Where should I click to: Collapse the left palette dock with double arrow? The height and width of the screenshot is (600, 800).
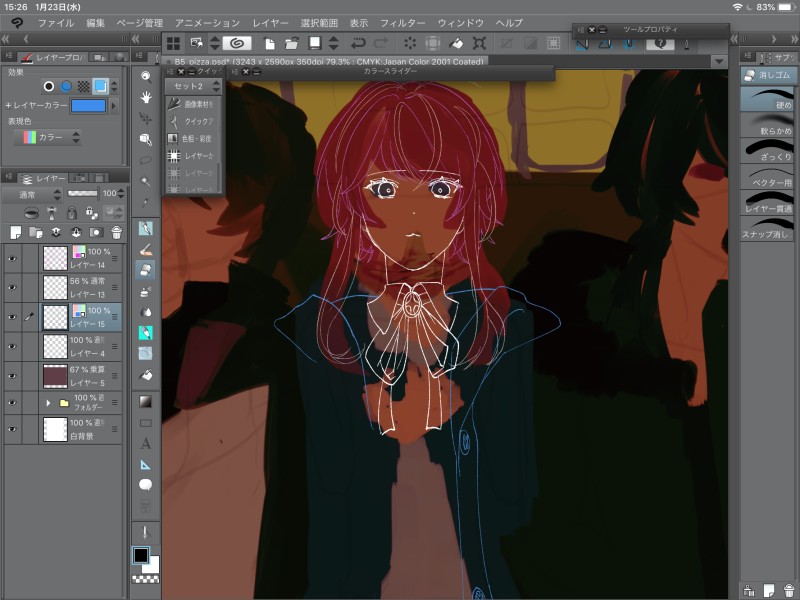[x=6, y=39]
